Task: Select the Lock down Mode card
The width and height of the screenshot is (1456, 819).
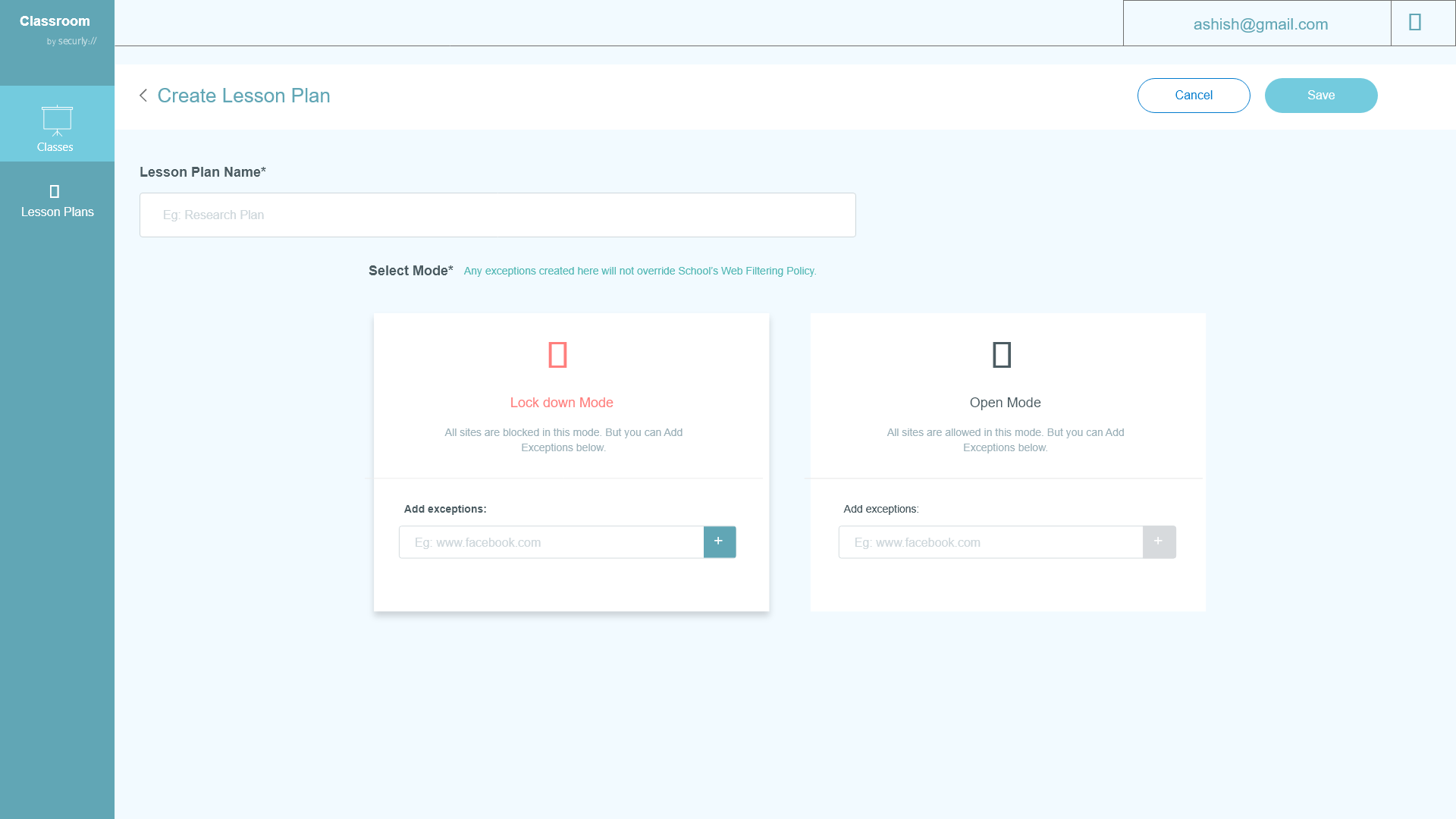Action: pyautogui.click(x=571, y=417)
